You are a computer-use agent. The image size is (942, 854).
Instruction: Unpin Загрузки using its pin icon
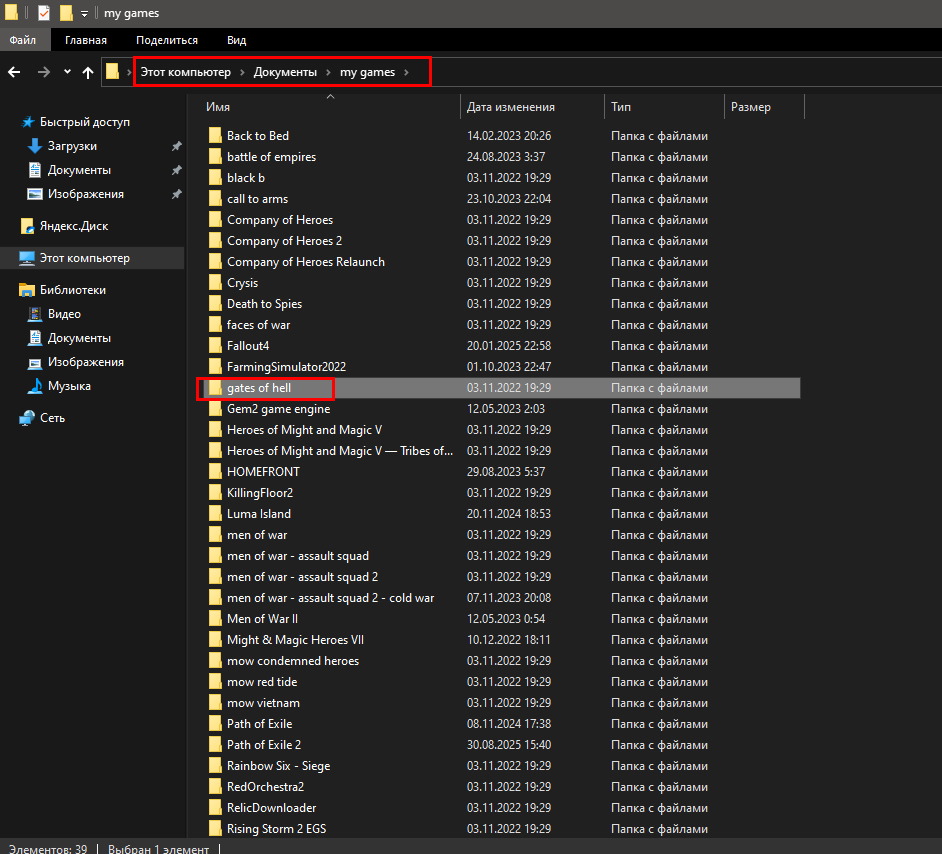[x=176, y=146]
